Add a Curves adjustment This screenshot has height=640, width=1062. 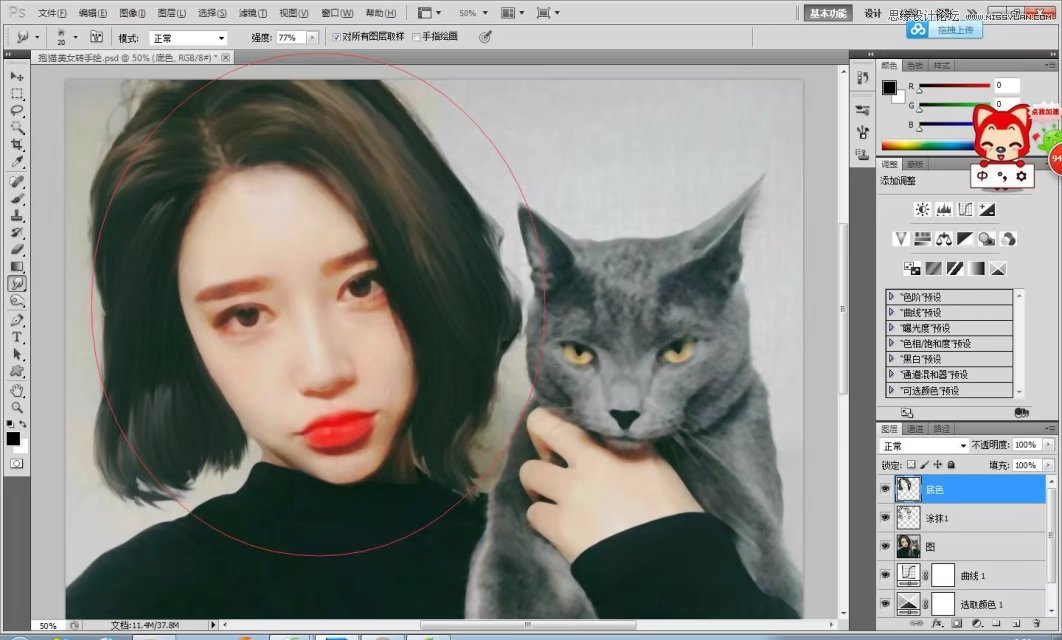point(965,209)
